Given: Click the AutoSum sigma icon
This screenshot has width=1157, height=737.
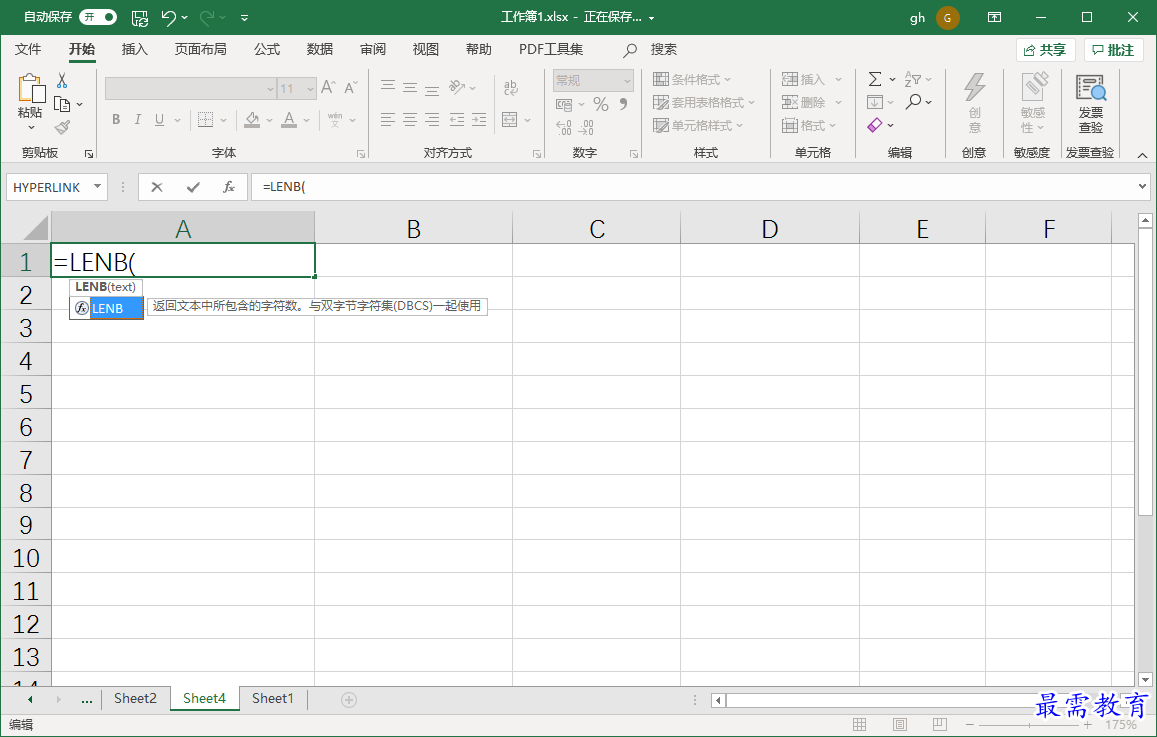Looking at the screenshot, I should [875, 79].
